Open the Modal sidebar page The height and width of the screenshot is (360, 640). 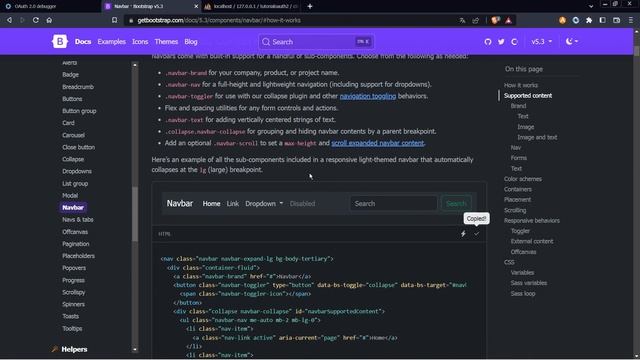click(x=70, y=196)
